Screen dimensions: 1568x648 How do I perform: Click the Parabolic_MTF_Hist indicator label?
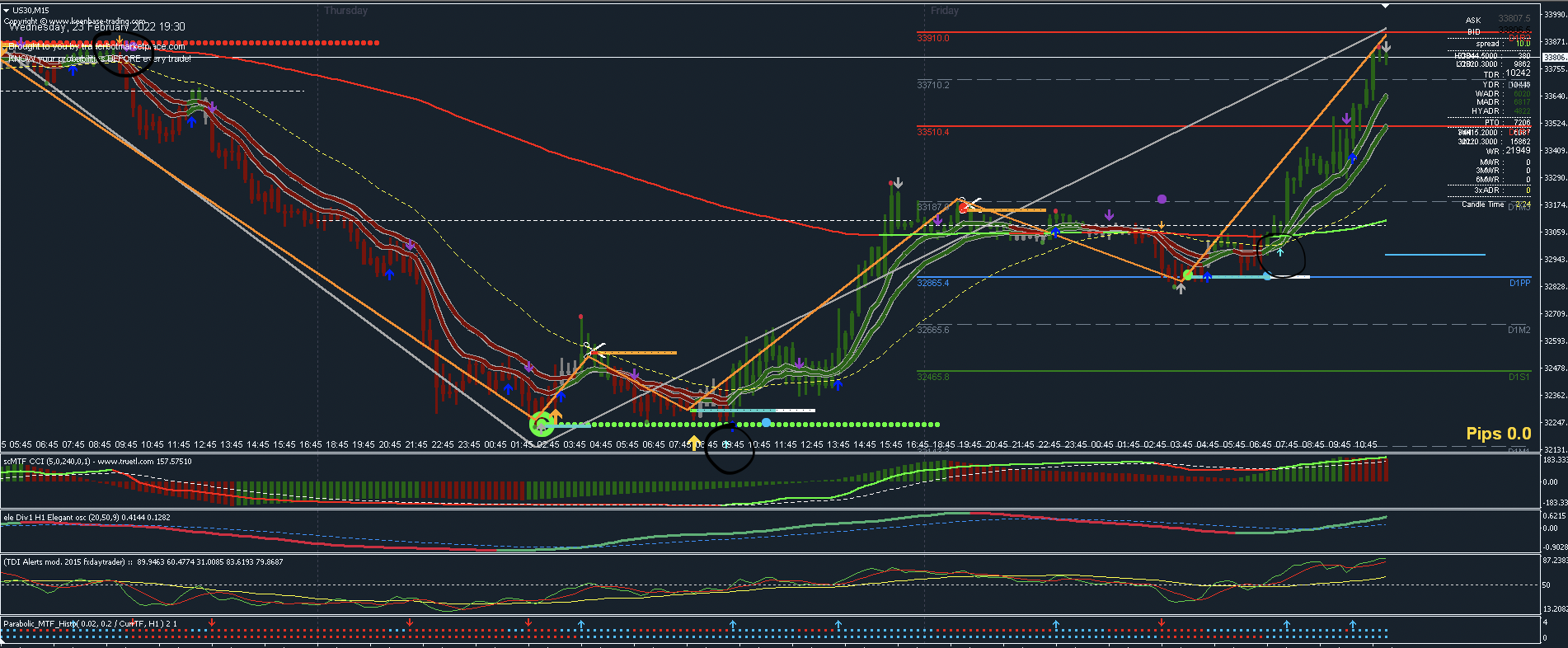pyautogui.click(x=91, y=624)
